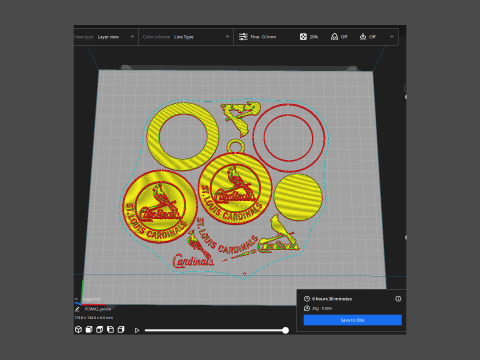Click the model dimensions text
The image size is (480, 360).
click(x=93, y=318)
